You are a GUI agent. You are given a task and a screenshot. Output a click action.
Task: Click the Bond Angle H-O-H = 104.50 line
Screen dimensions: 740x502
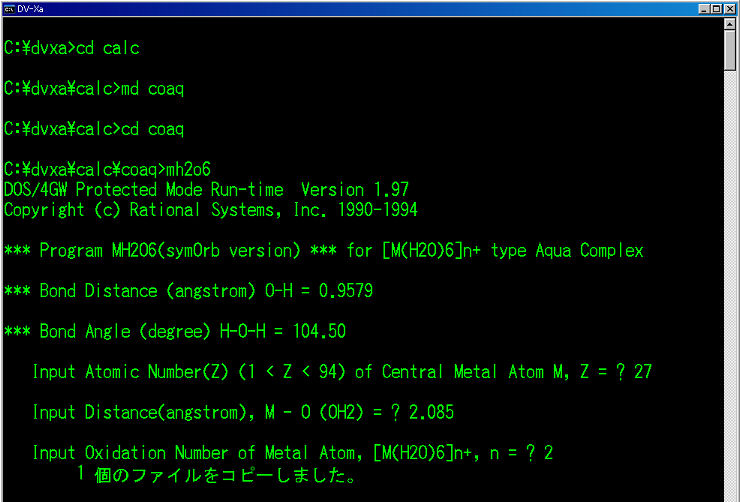(175, 332)
